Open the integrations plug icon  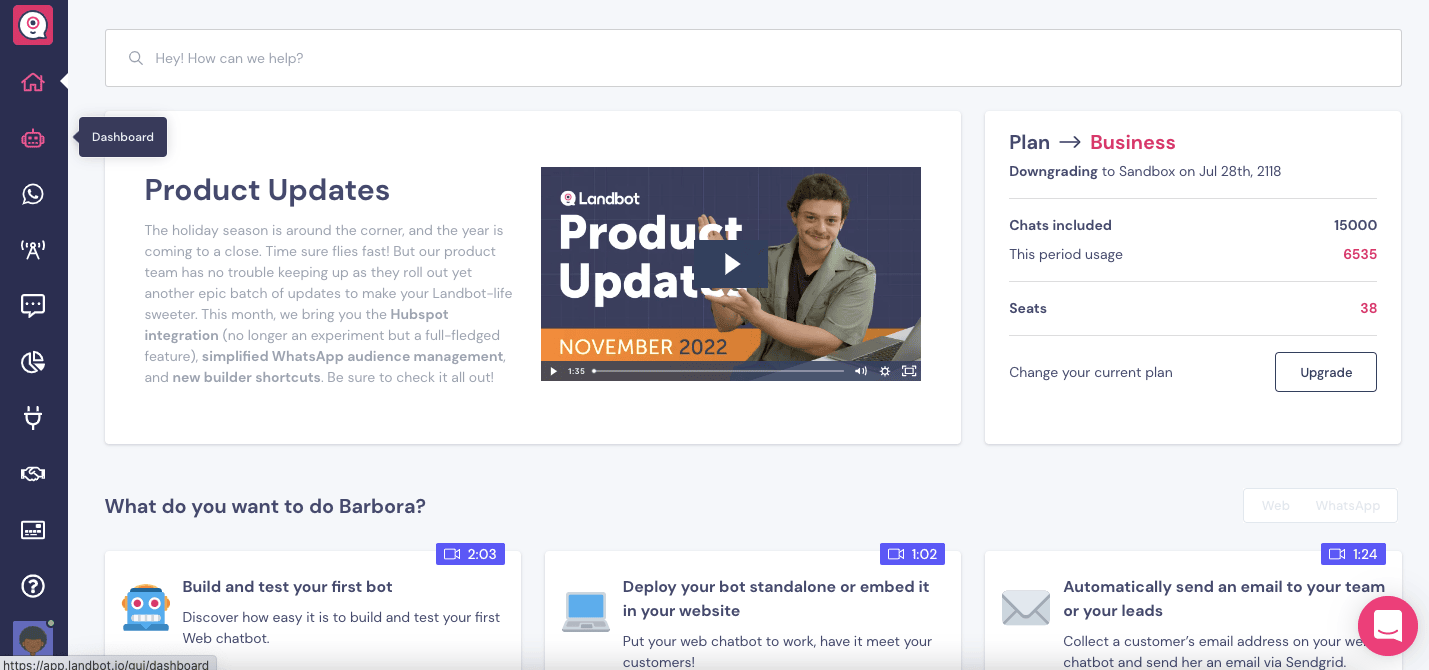click(33, 417)
